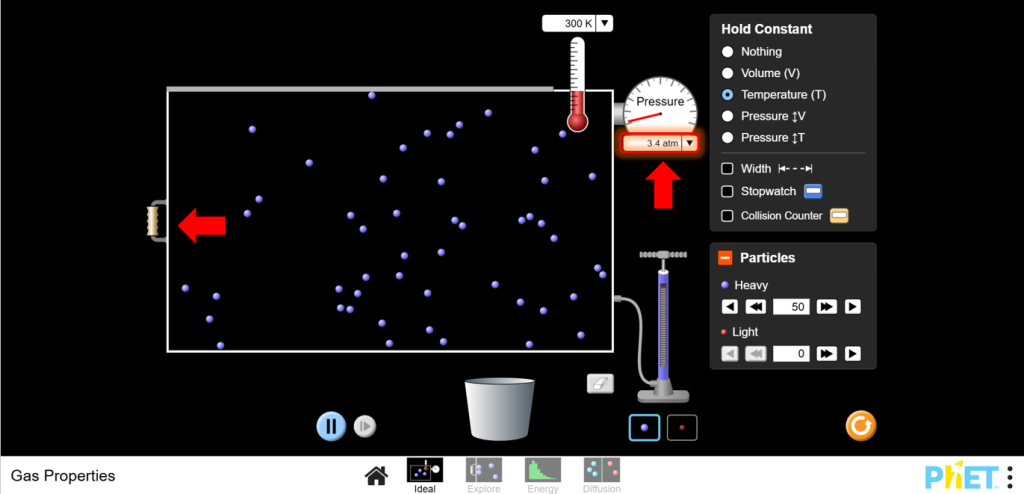Click the 3.4 atm pressure readout
Image resolution: width=1024 pixels, height=494 pixels.
(653, 143)
